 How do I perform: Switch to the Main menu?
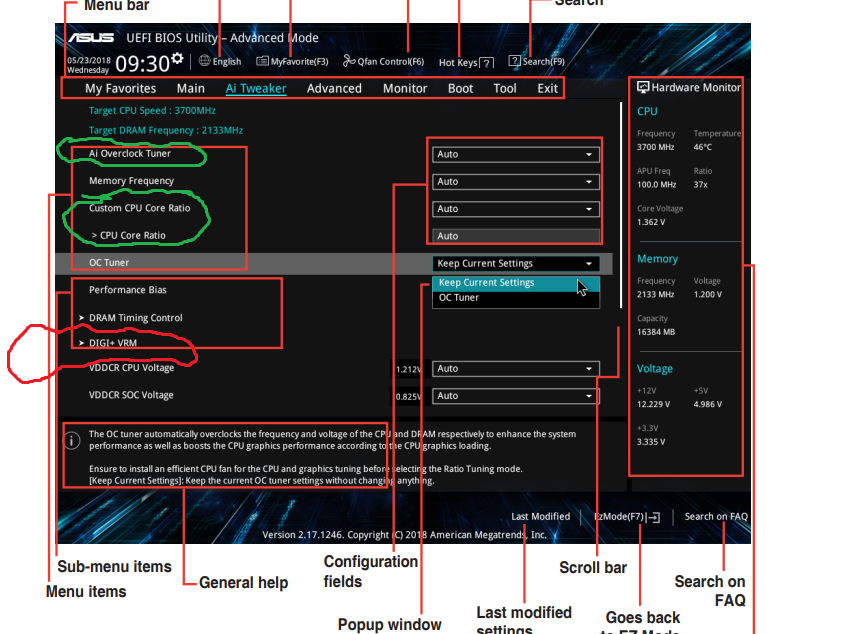[190, 88]
